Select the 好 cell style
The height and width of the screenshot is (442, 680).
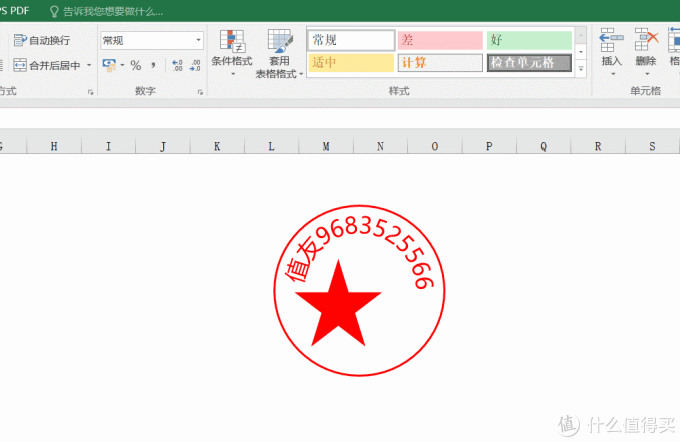[529, 40]
